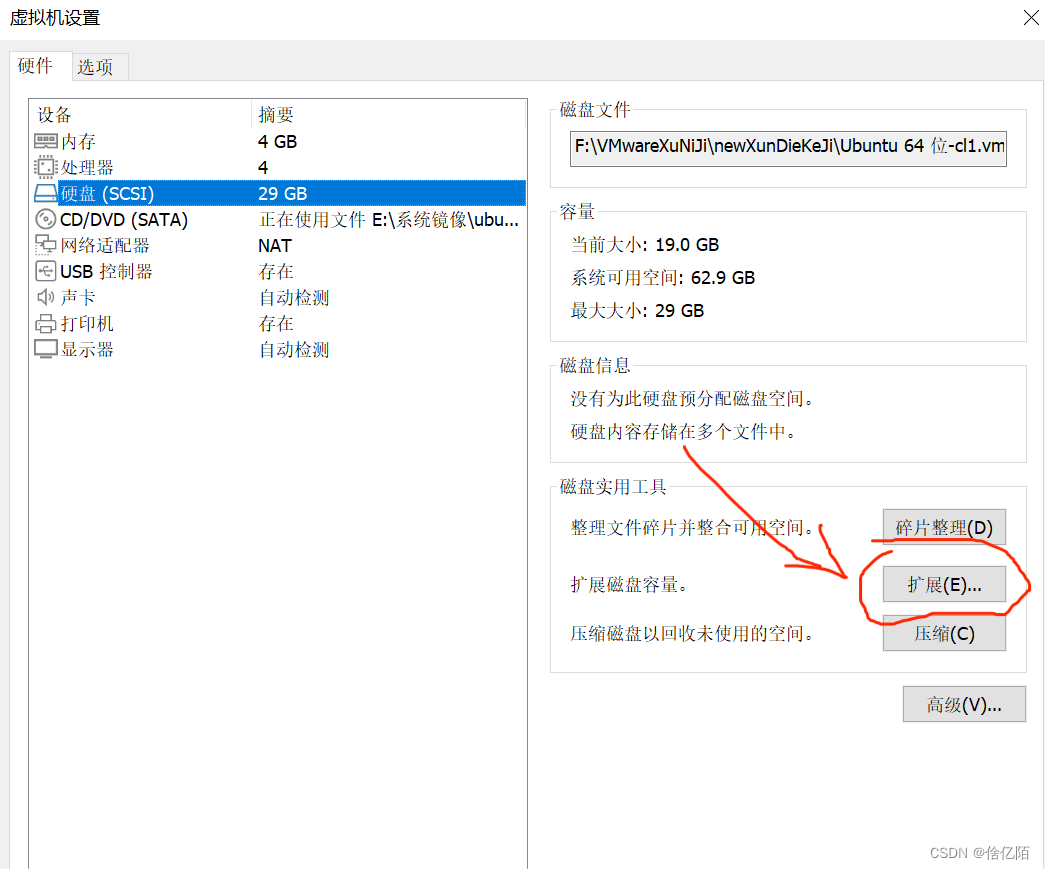The width and height of the screenshot is (1045, 869).
Task: Click the USB controller icon
Action: coord(45,271)
